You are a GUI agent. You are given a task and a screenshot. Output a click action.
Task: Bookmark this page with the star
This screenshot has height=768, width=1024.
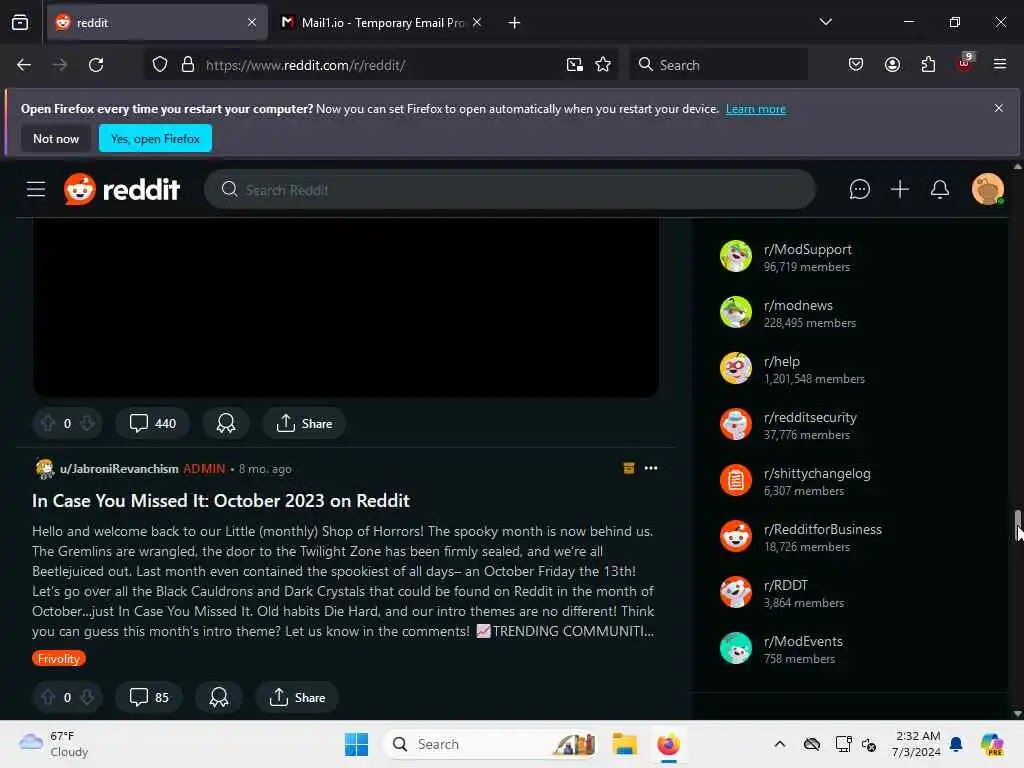[603, 65]
